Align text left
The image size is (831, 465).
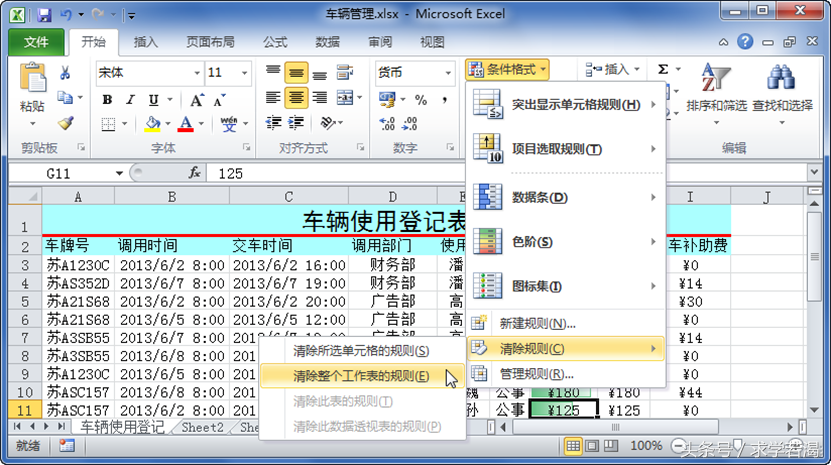click(x=273, y=98)
